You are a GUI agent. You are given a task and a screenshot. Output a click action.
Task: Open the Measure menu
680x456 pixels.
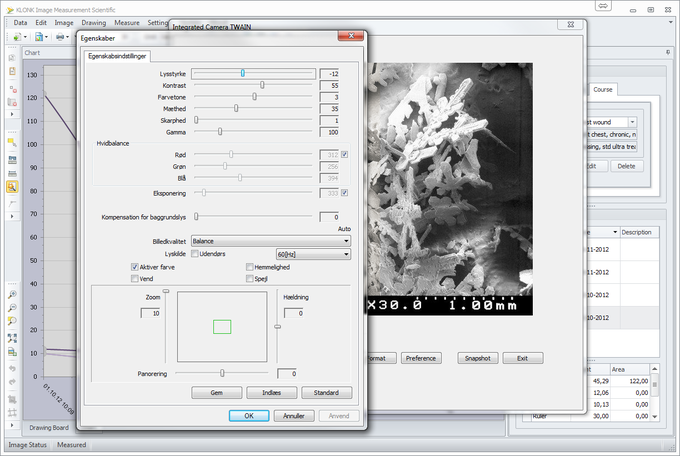(127, 23)
